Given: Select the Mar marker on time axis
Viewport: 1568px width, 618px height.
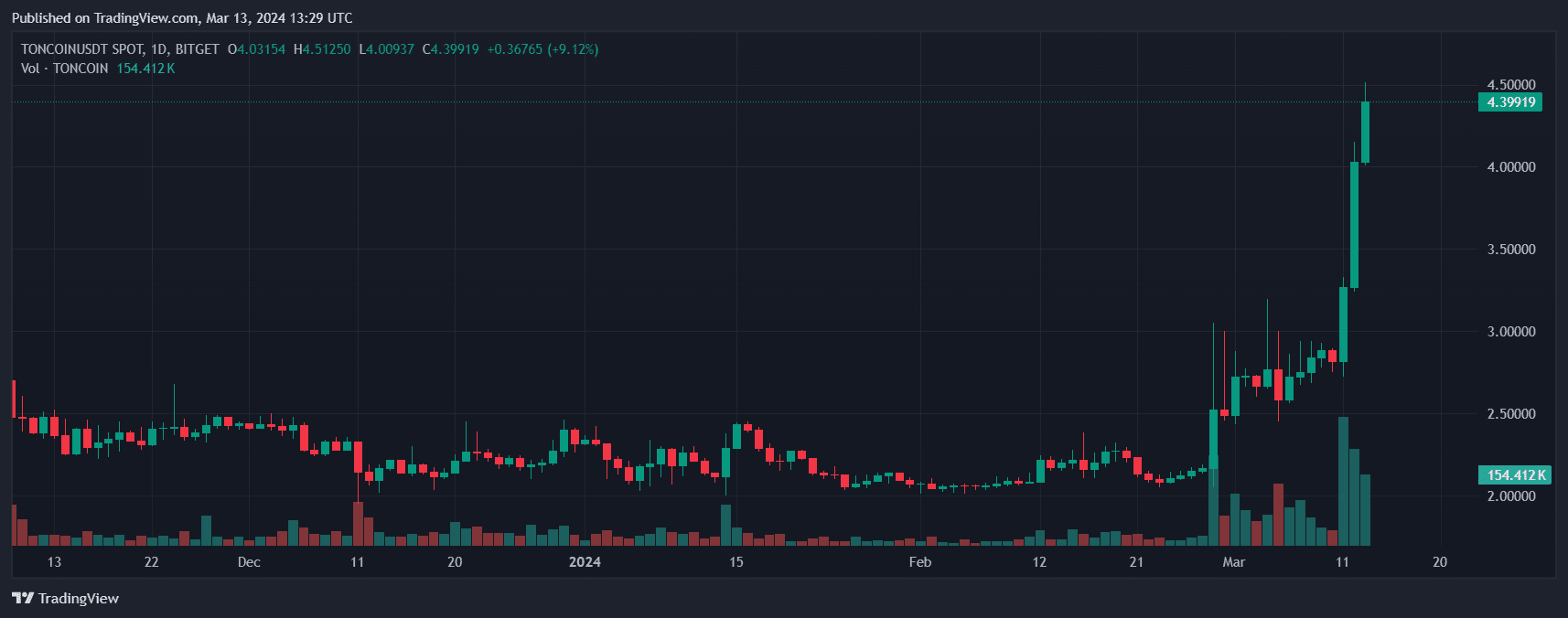Looking at the screenshot, I should [x=1233, y=562].
